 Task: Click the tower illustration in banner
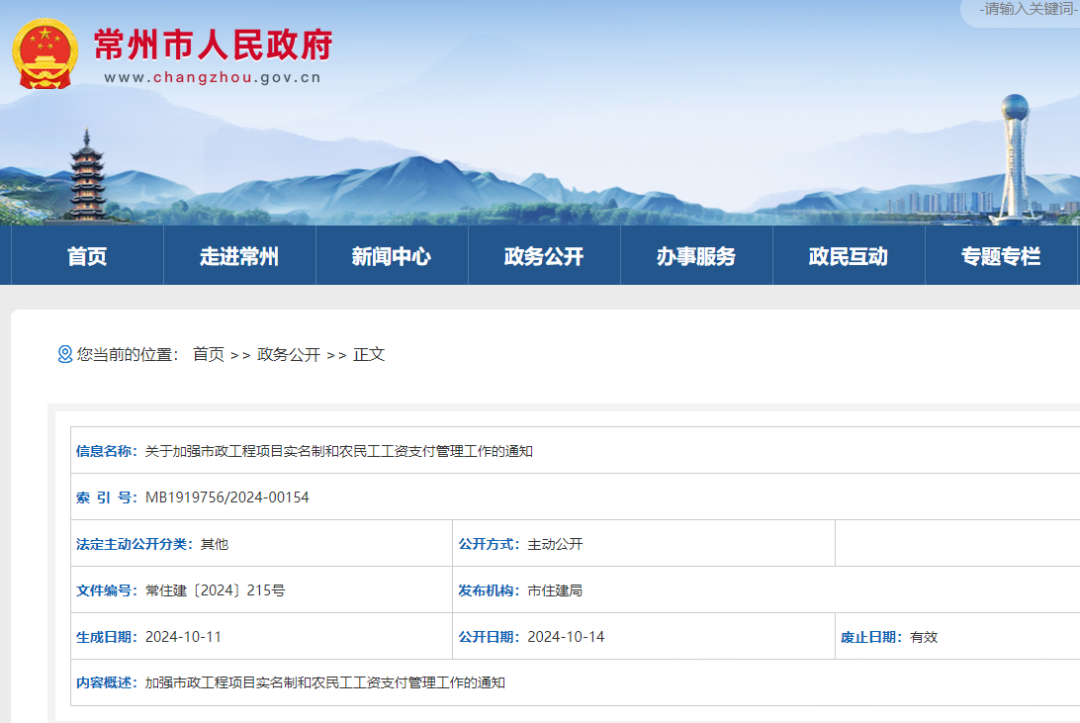click(x=1015, y=155)
